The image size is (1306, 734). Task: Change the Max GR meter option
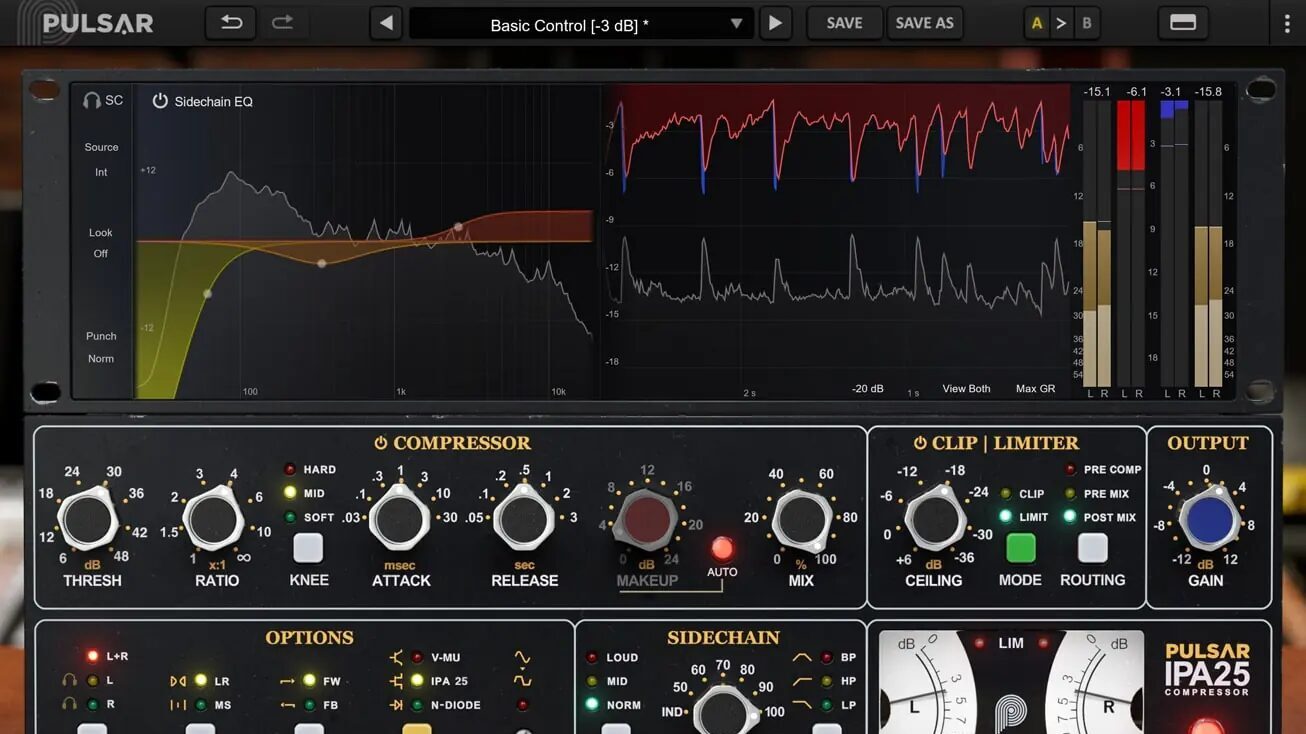tap(1035, 389)
